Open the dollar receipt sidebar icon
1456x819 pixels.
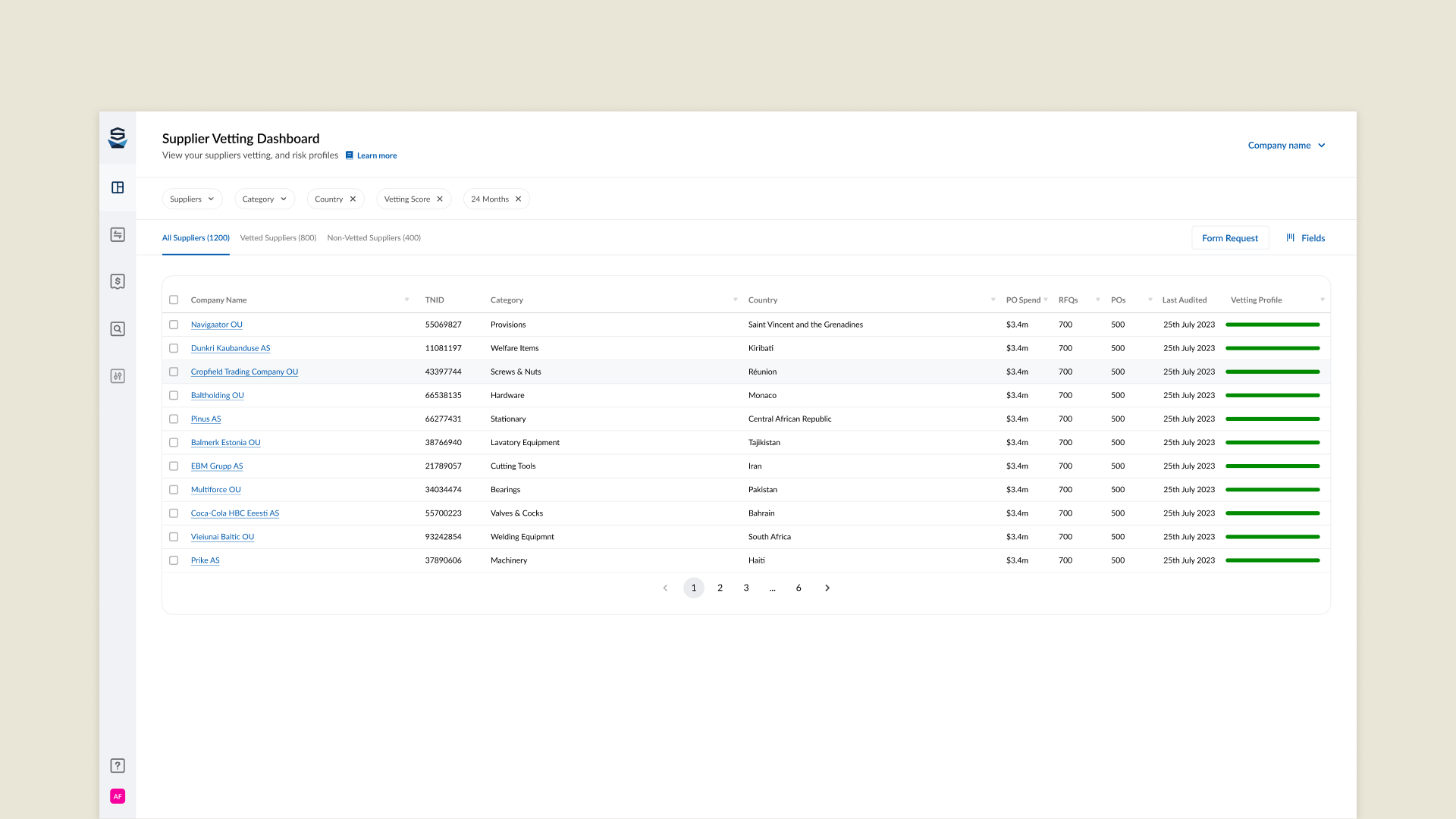tap(118, 282)
